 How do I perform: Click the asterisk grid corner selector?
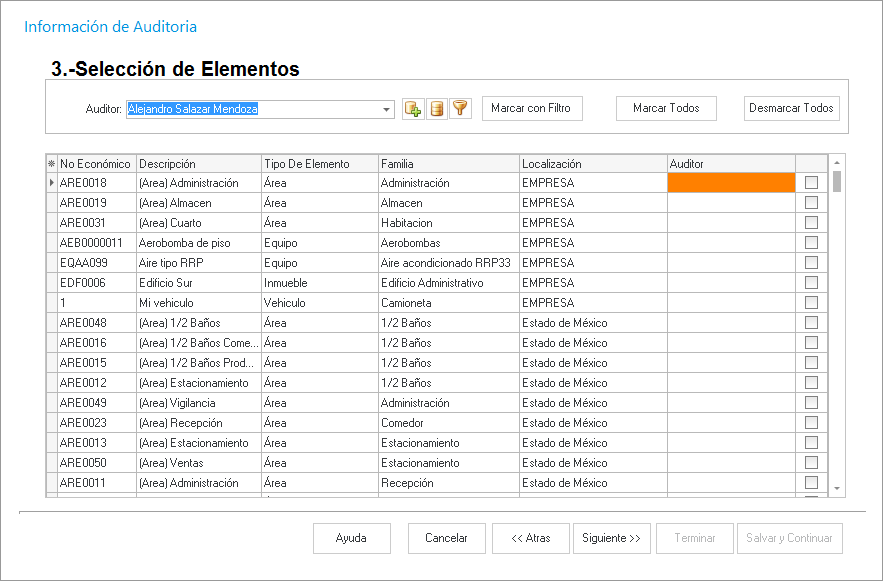coord(51,164)
